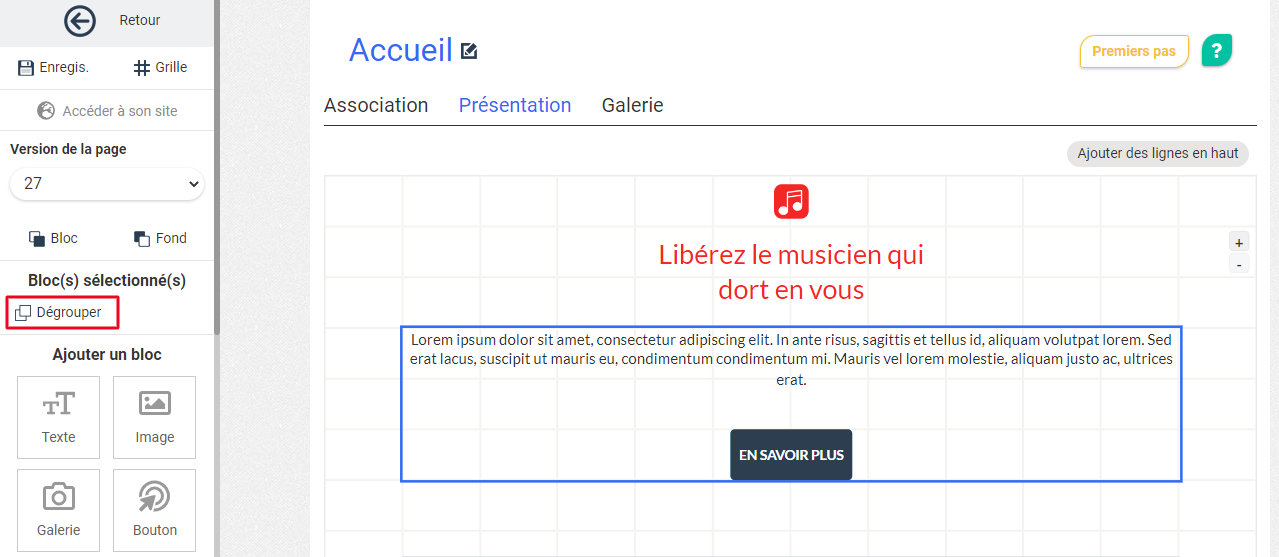Click Ajouter des lignes en haut
Screen dimensions: 1279x557
coord(1157,153)
